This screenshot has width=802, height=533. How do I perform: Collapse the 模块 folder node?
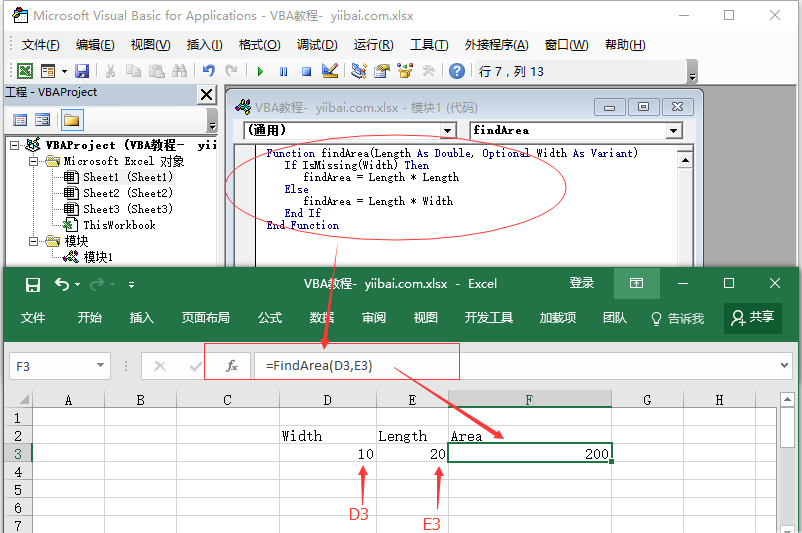pos(33,241)
